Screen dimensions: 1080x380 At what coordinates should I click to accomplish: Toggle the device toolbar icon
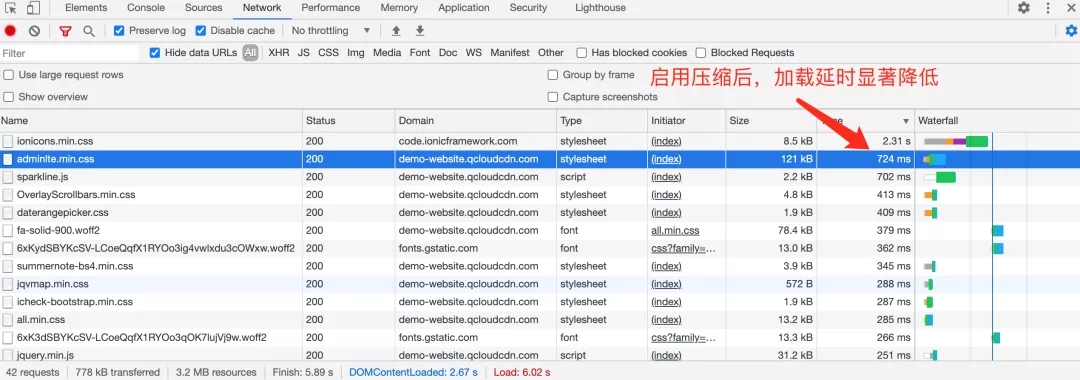tap(33, 8)
